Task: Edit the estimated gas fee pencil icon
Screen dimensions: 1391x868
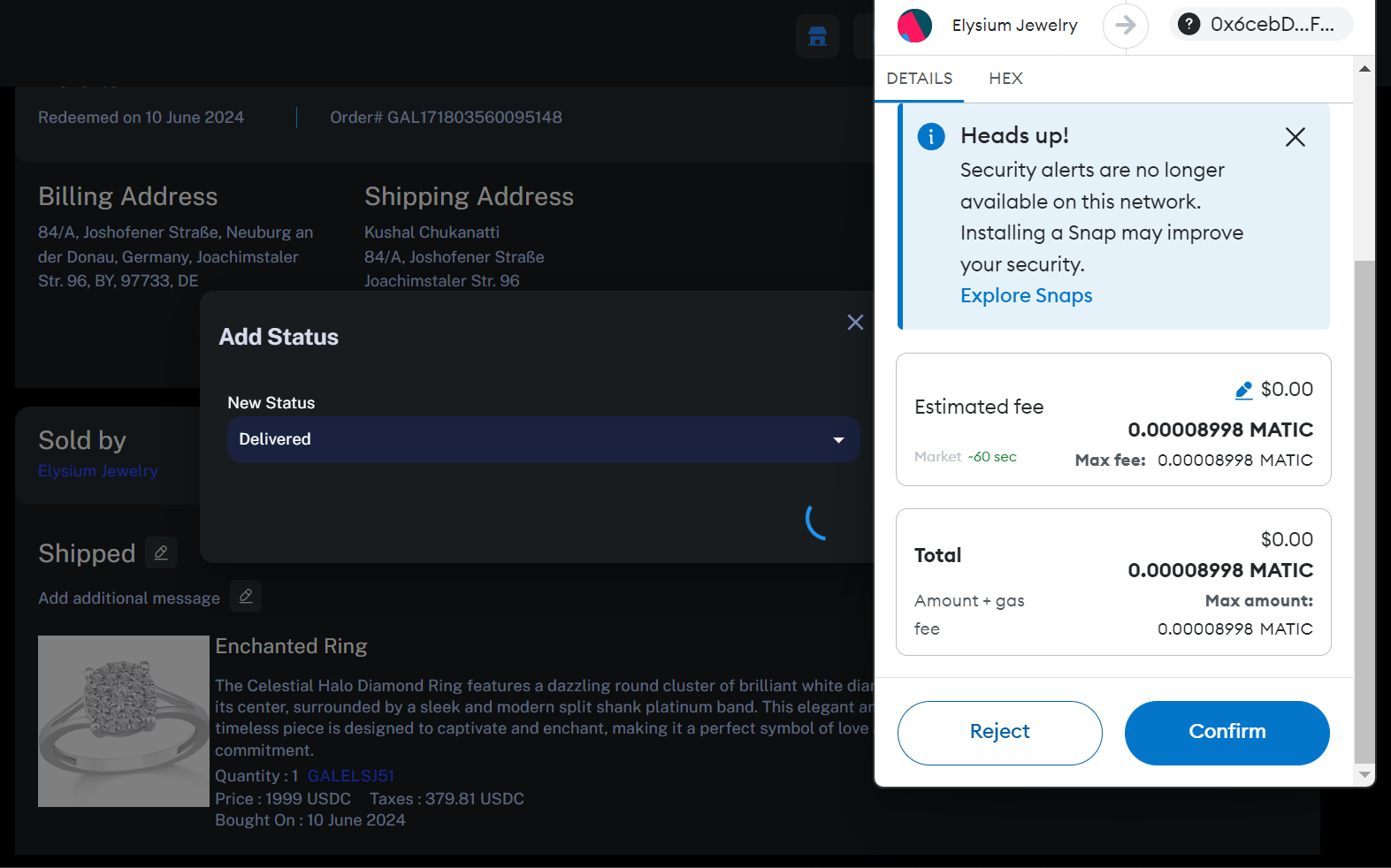Action: [1243, 390]
